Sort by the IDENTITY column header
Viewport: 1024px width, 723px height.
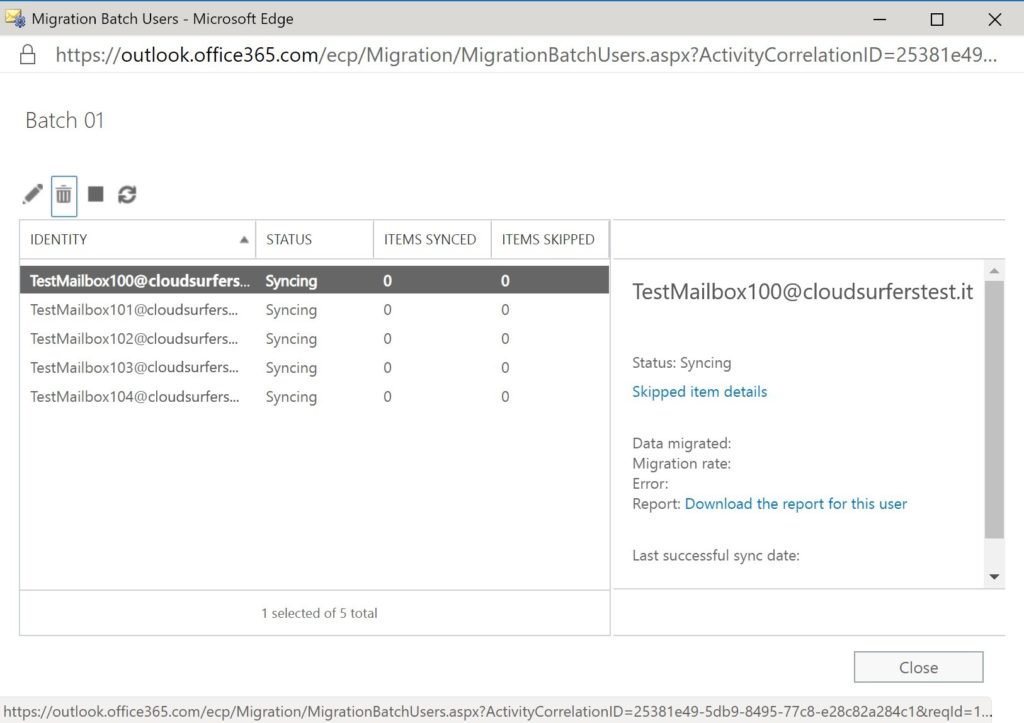(137, 240)
